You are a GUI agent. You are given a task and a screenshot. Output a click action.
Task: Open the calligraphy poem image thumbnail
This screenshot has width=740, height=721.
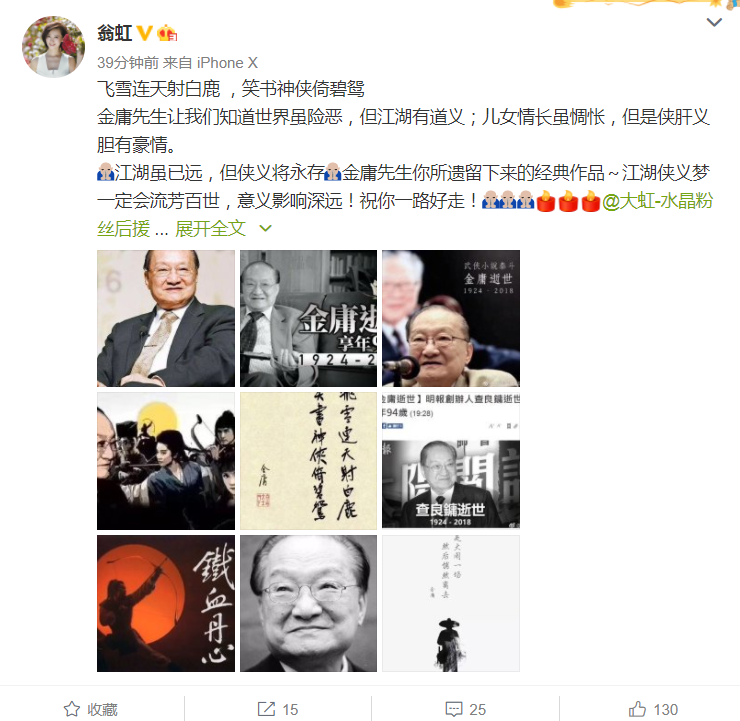coord(309,461)
